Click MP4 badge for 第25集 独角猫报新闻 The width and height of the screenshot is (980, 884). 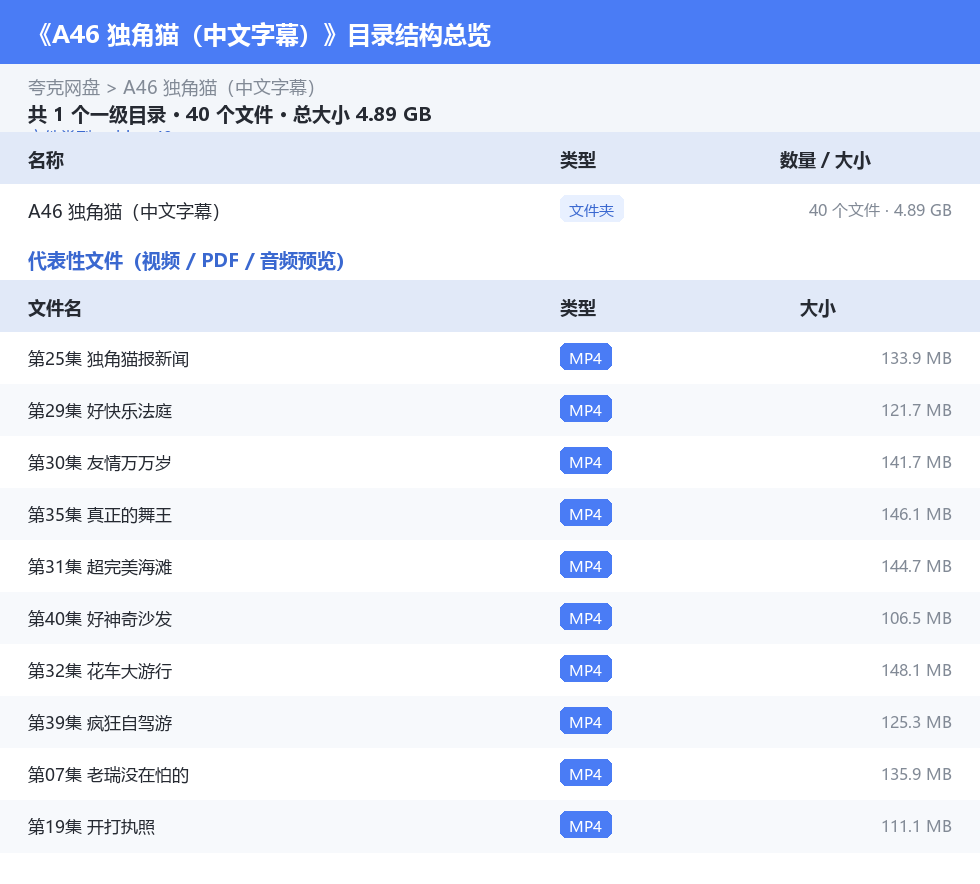click(x=586, y=358)
